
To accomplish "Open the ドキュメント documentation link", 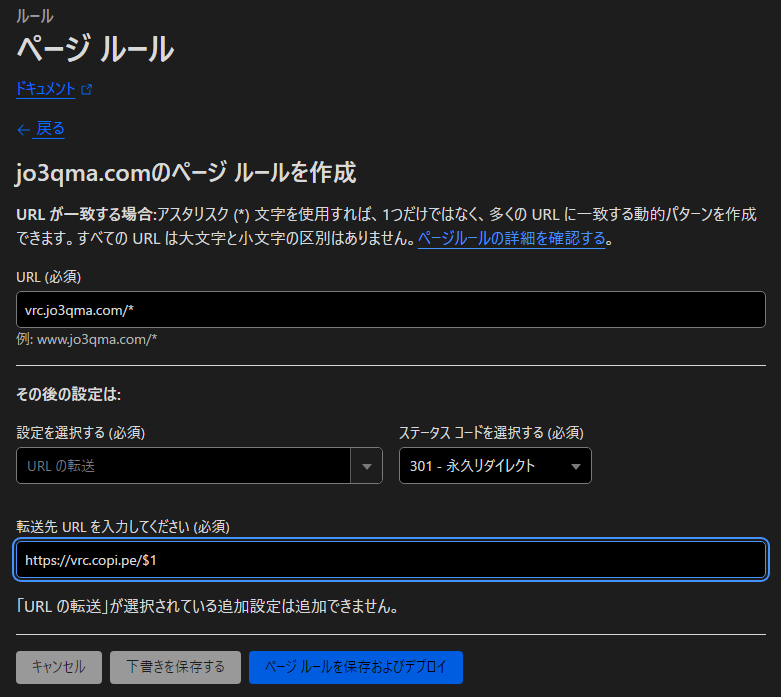I will coord(45,89).
